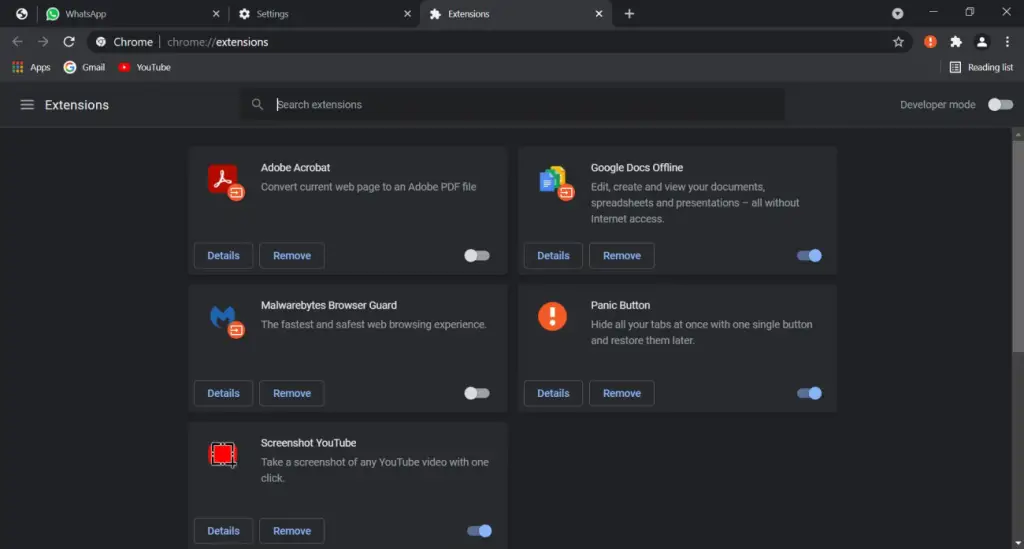Click the tab search dropdown circle

[897, 14]
